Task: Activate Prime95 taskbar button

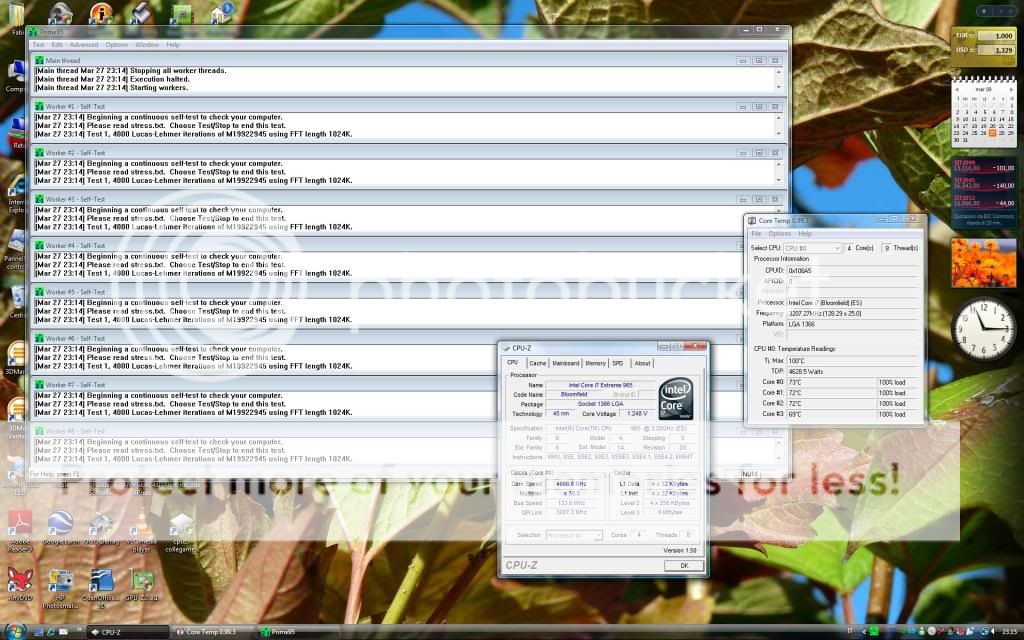Action: click(298, 632)
